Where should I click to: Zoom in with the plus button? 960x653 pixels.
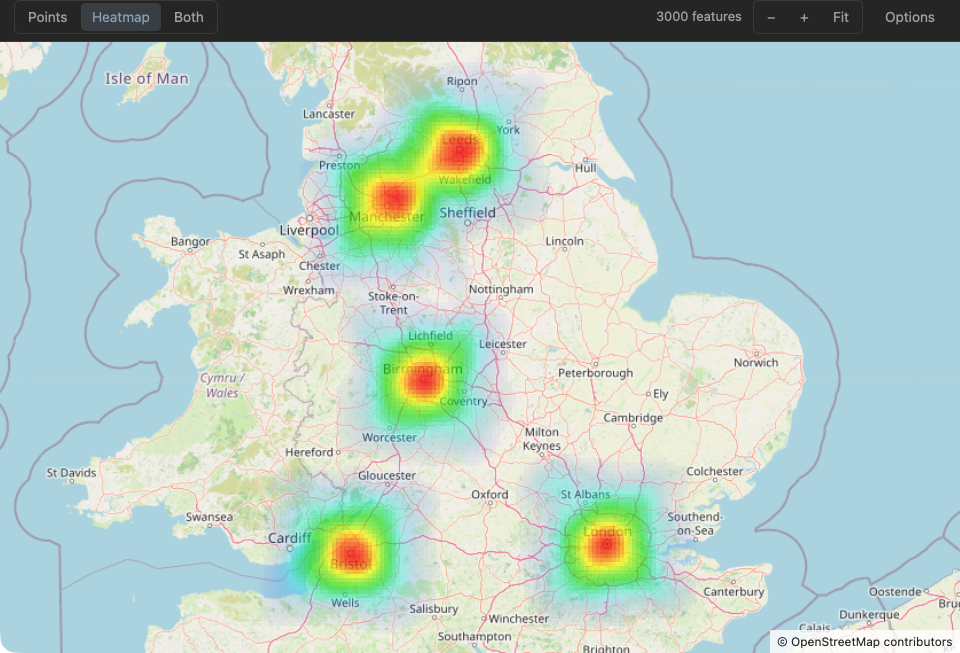804,18
